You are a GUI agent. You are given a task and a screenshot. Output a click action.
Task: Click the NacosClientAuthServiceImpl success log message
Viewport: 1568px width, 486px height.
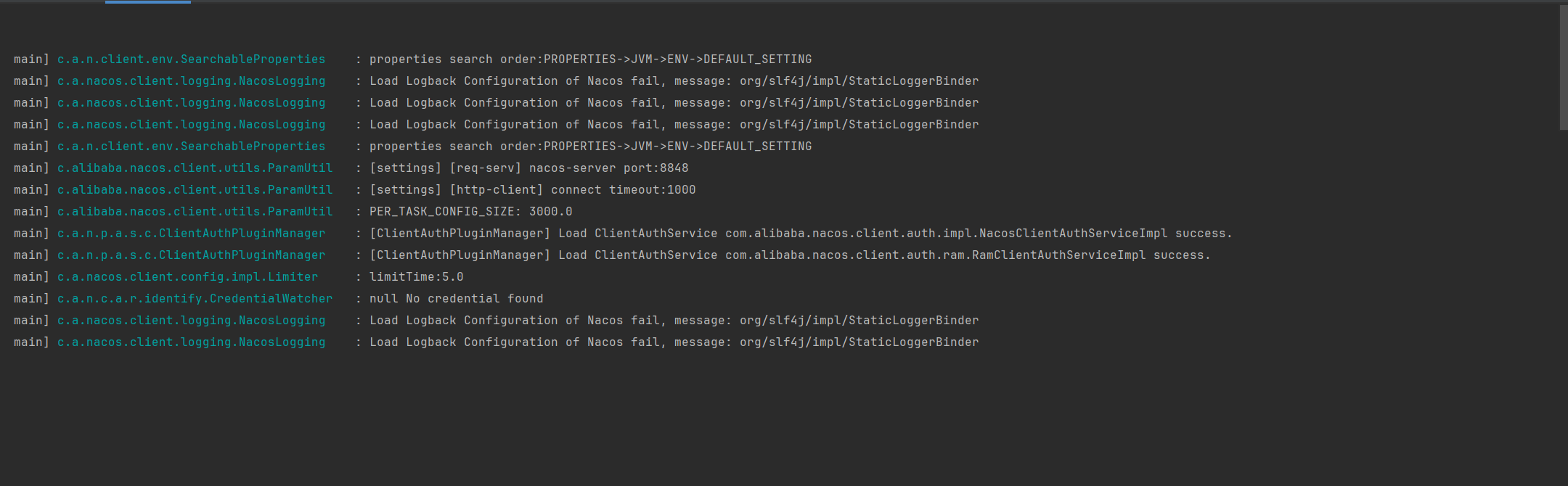tap(801, 234)
